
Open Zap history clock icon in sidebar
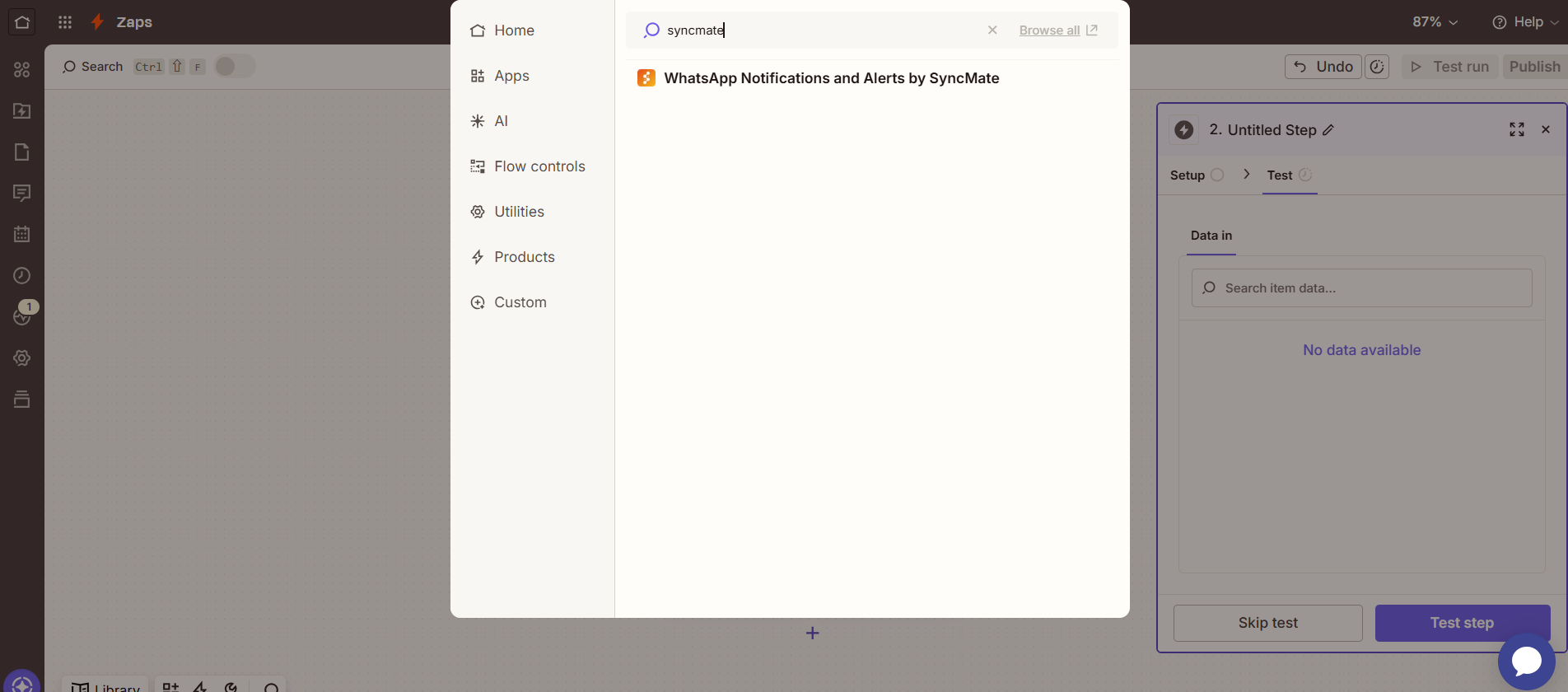point(22,276)
